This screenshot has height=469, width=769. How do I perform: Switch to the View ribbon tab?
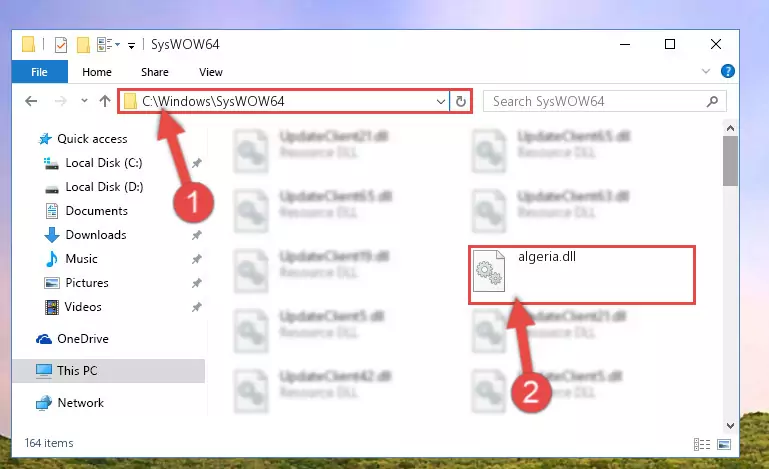(x=211, y=72)
